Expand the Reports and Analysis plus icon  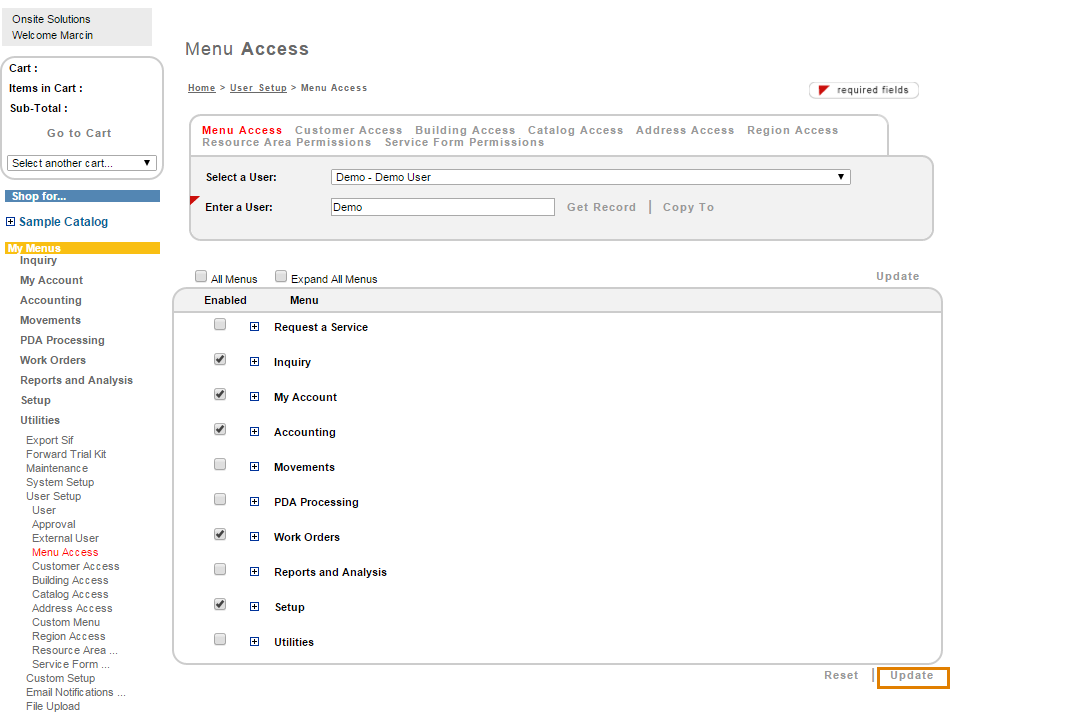coord(254,572)
